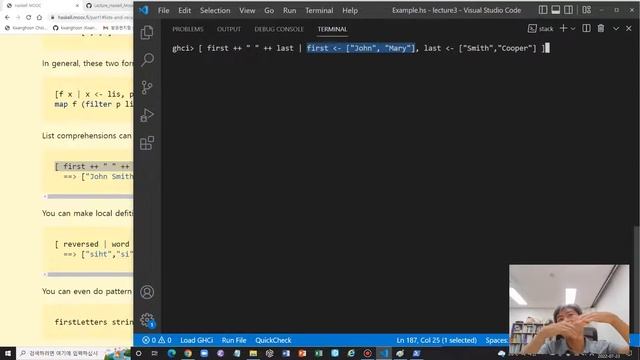This screenshot has height=360, width=640.
Task: Click Ln 187, Col 25 cursor position
Action: click(x=436, y=340)
